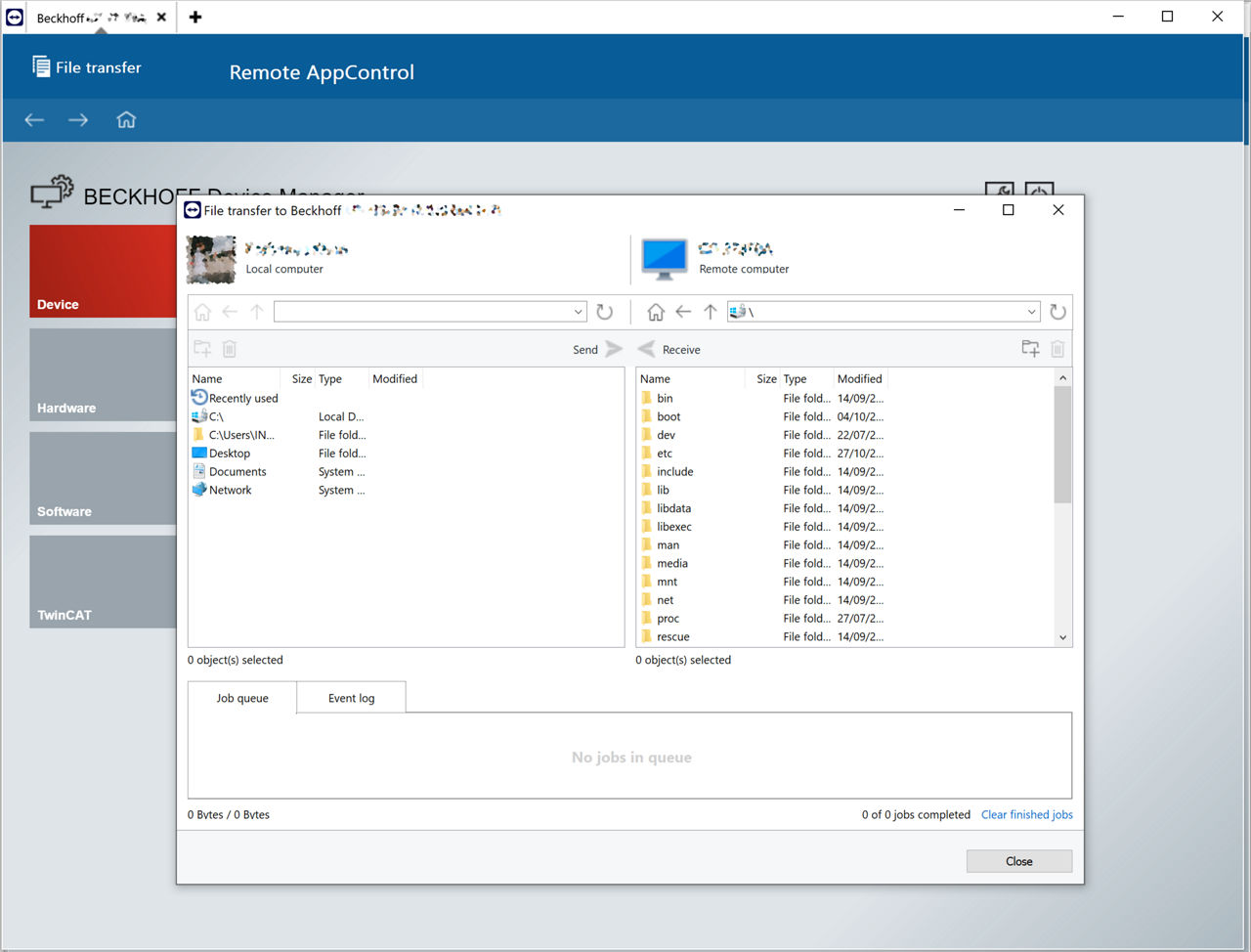The image size is (1251, 952).
Task: Click the Close button in dialog
Action: (x=1019, y=861)
